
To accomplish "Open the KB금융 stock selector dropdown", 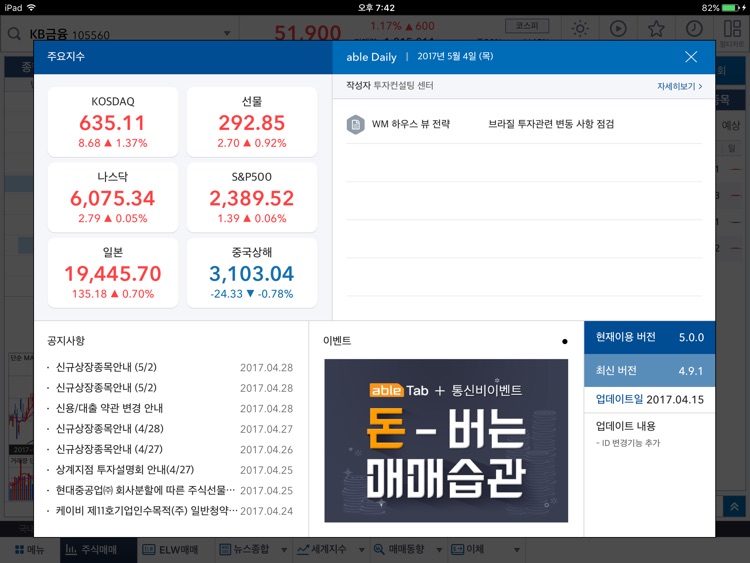I will [x=227, y=33].
